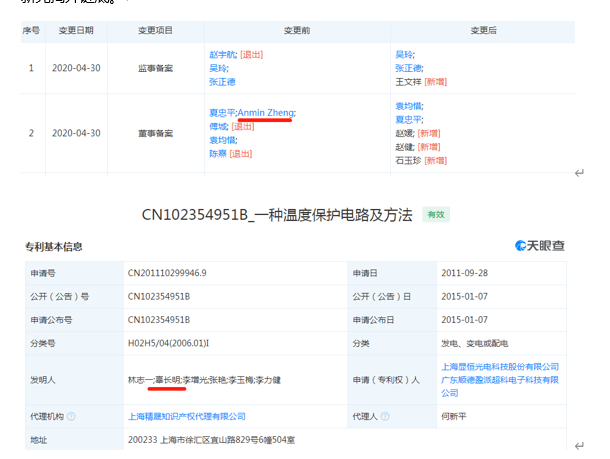The width and height of the screenshot is (610, 459).
Task: Click the 变更后 column header
Action: 483,30
